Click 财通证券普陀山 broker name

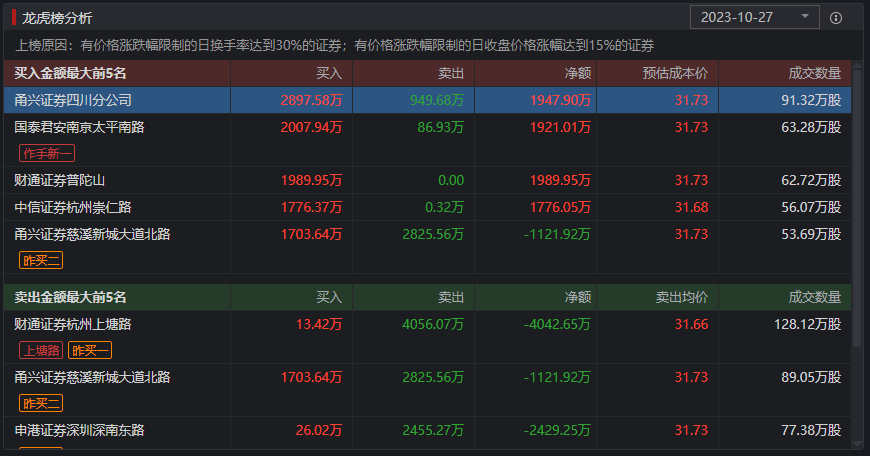(x=59, y=180)
